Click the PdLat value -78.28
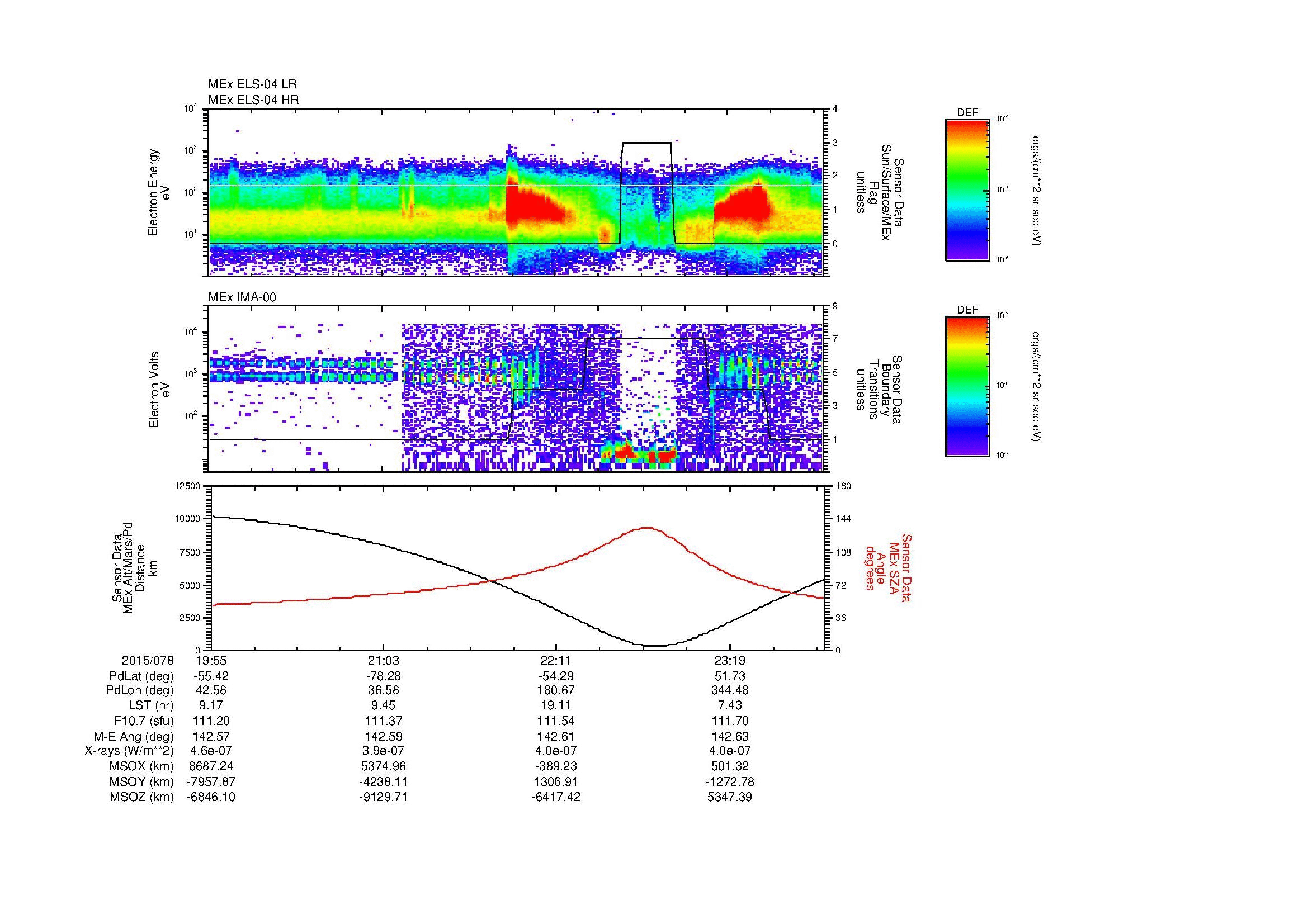The height and width of the screenshot is (924, 1308). pyautogui.click(x=384, y=676)
